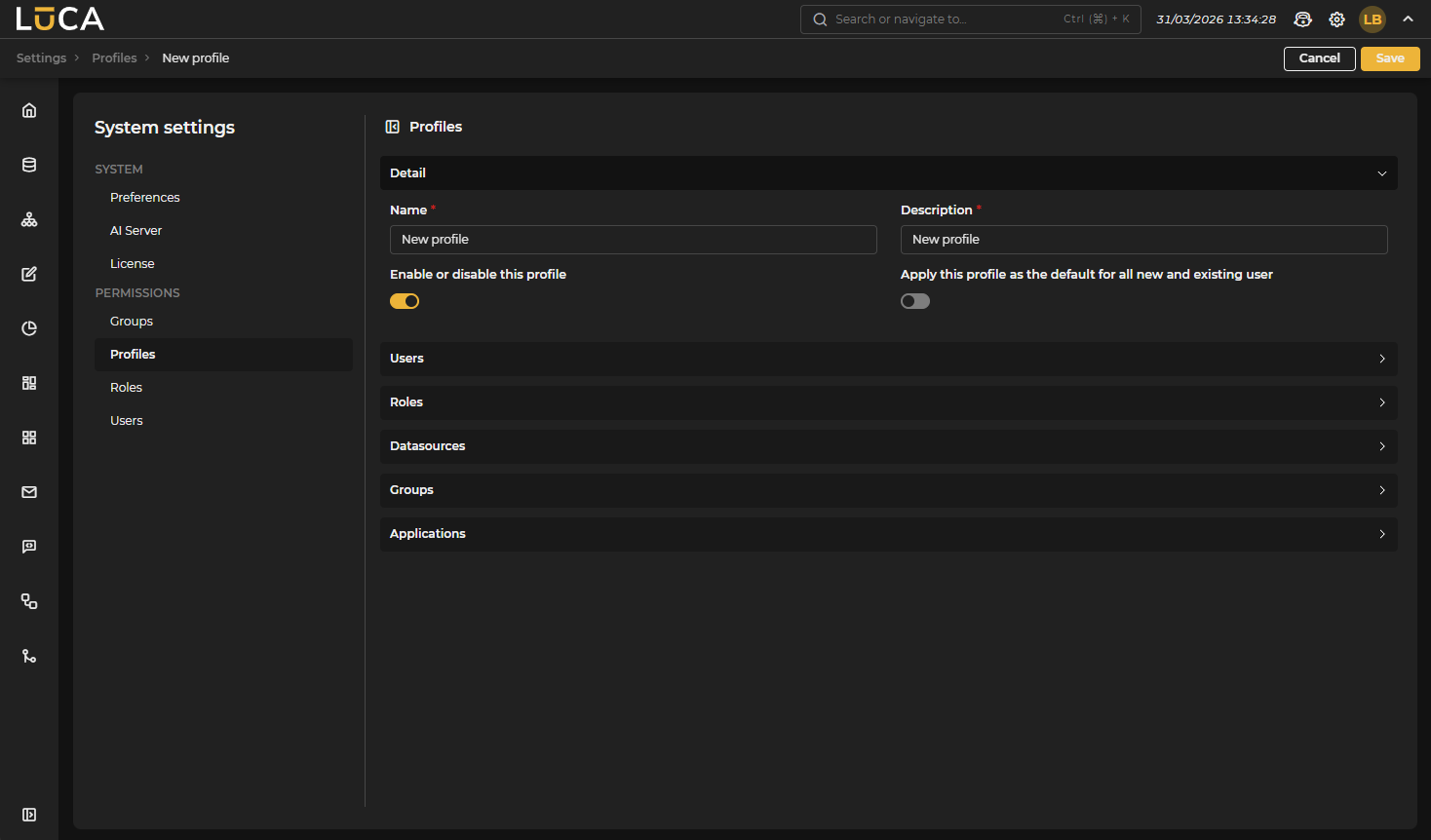Select Roles in settings menu
This screenshot has width=1431, height=840.
pos(126,388)
